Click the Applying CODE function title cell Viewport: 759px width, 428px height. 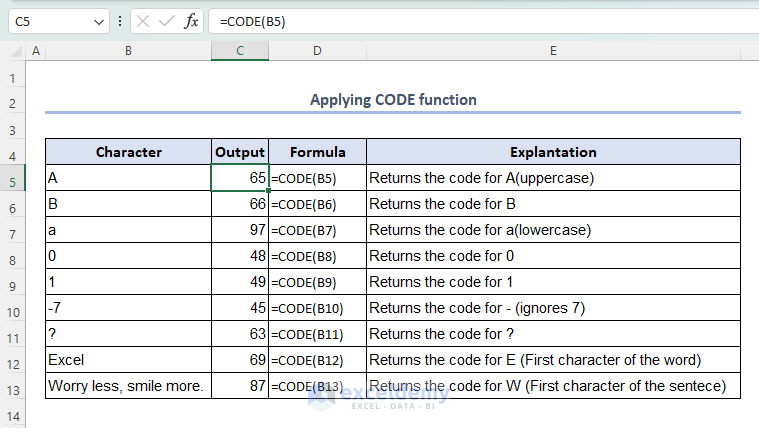click(x=393, y=100)
